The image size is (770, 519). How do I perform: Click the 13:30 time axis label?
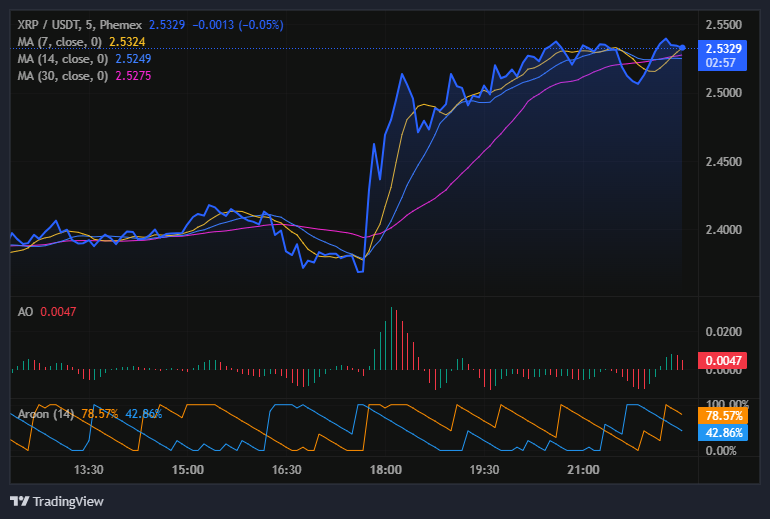pos(89,469)
